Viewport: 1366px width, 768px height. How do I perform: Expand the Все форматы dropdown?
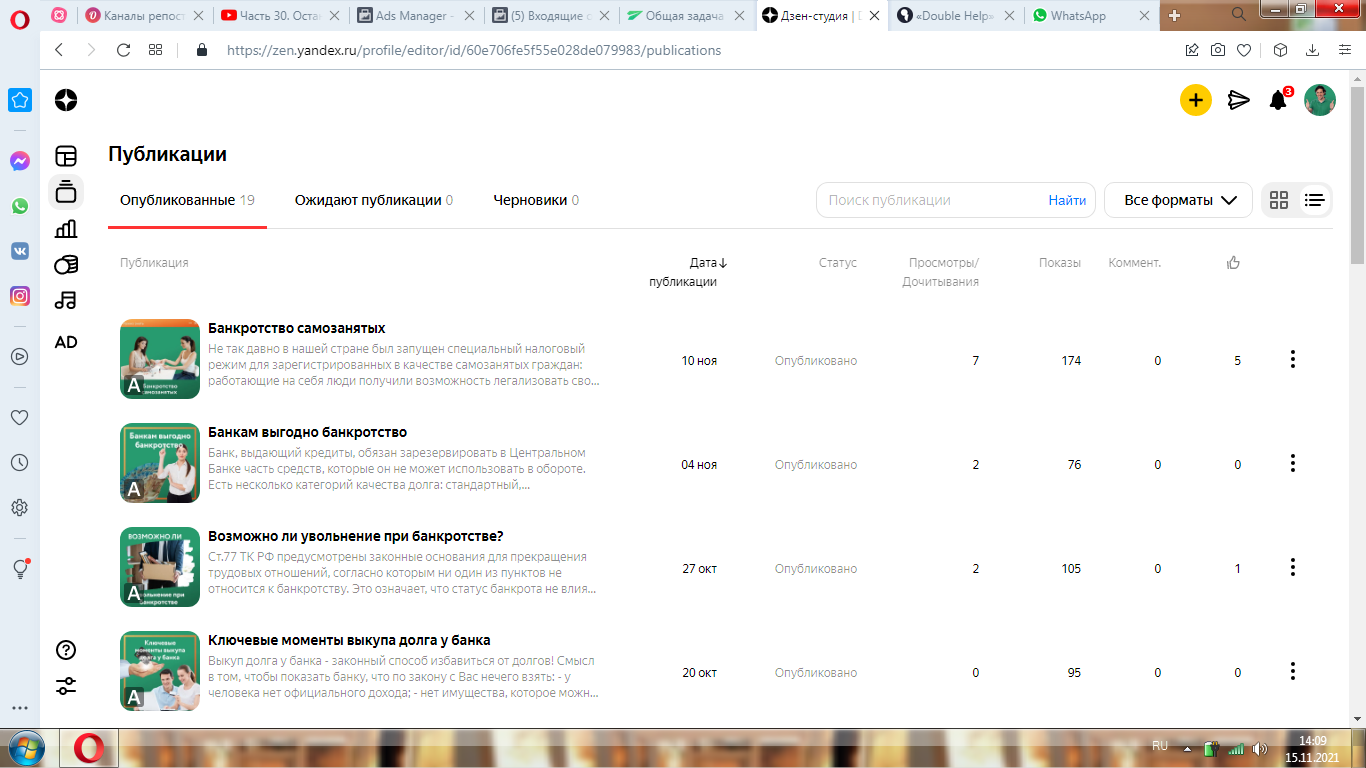[1178, 200]
